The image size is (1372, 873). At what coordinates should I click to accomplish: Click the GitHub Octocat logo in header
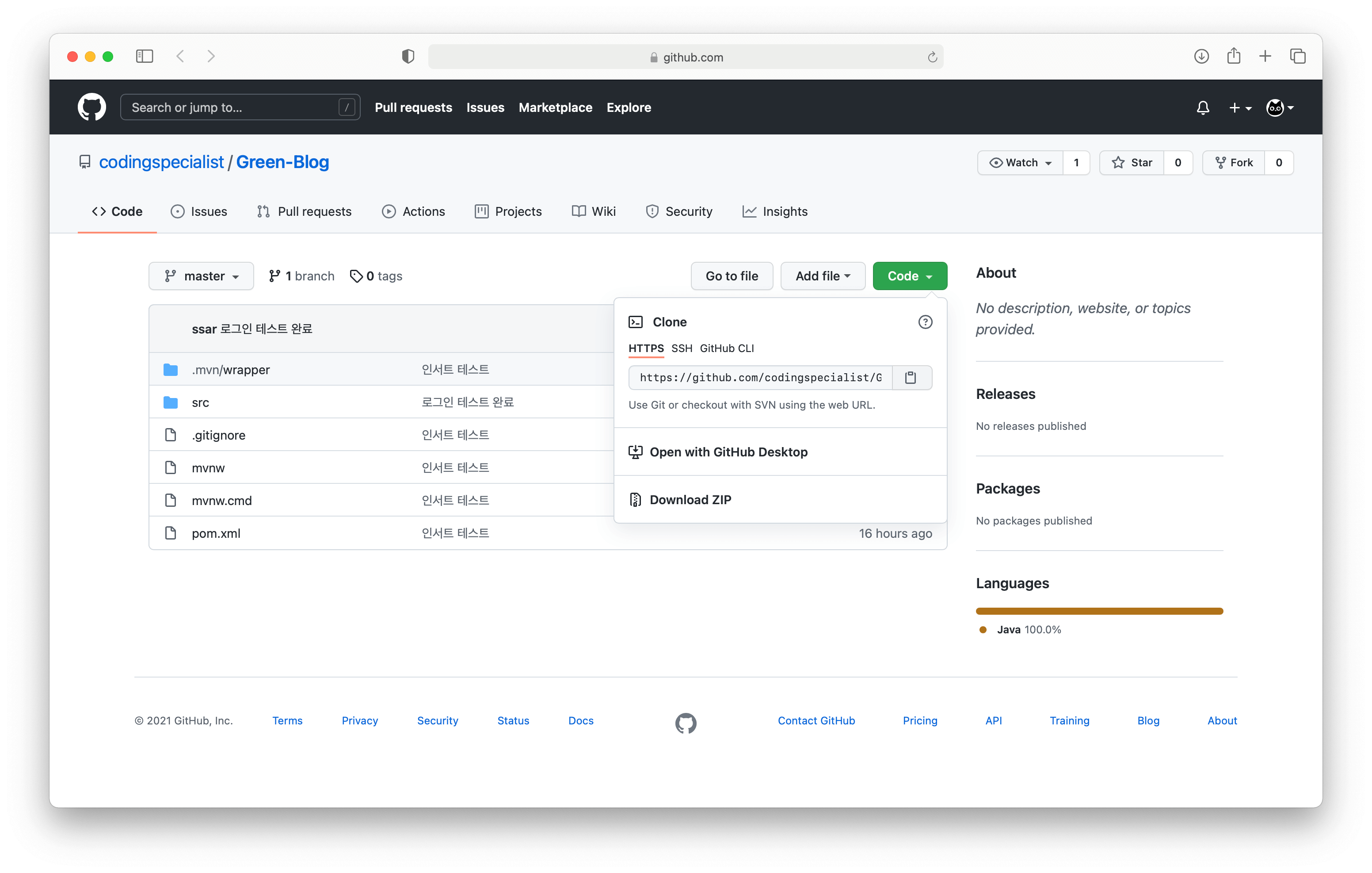tap(92, 107)
